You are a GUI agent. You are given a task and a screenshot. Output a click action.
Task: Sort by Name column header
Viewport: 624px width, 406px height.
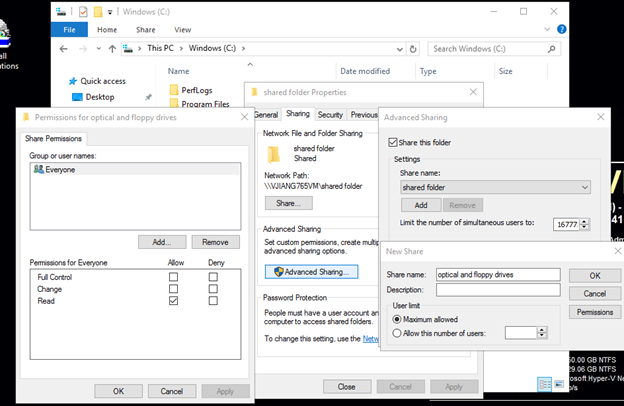(178, 71)
